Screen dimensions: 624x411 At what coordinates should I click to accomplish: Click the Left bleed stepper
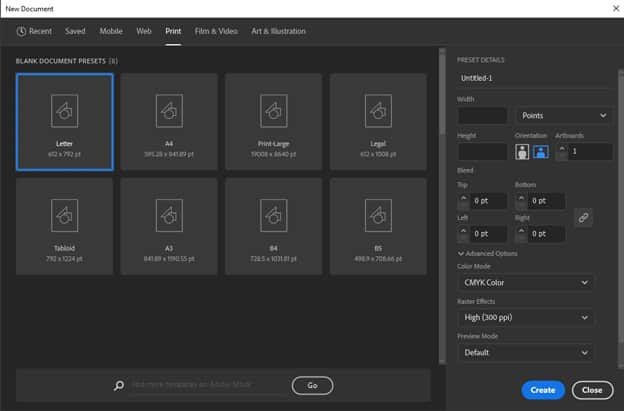[x=463, y=234]
